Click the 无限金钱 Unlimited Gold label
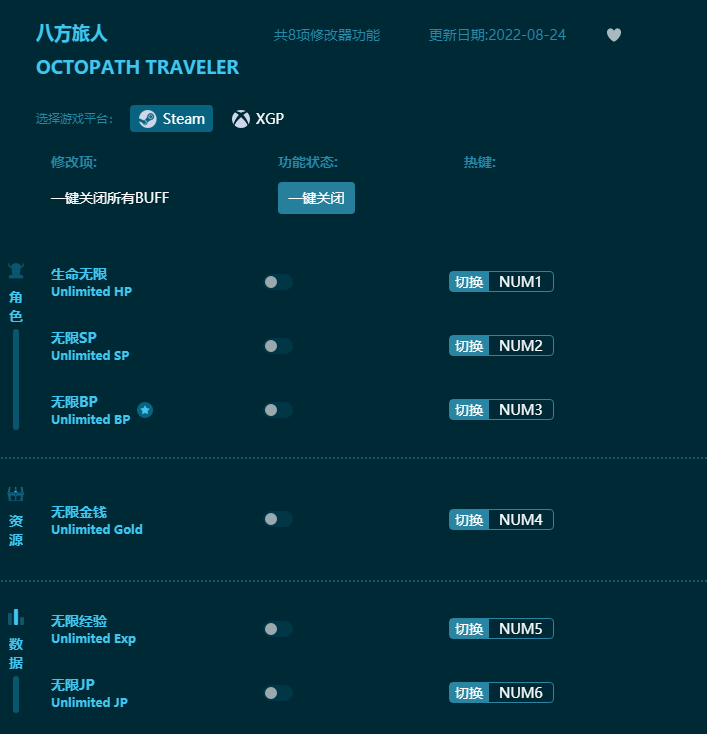The height and width of the screenshot is (734, 707). point(96,521)
